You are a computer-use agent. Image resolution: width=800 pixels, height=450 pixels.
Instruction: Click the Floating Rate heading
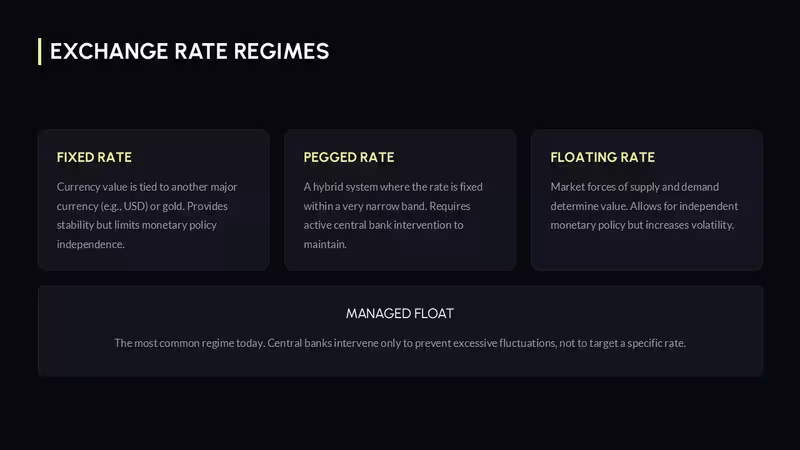coord(603,157)
